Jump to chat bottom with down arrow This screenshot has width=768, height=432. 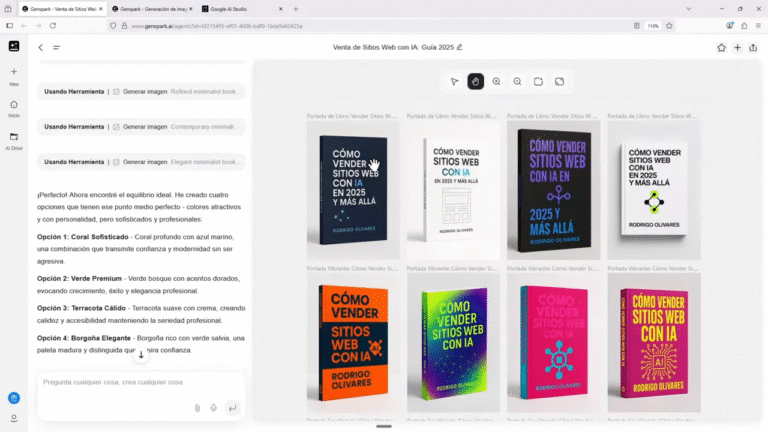point(141,355)
